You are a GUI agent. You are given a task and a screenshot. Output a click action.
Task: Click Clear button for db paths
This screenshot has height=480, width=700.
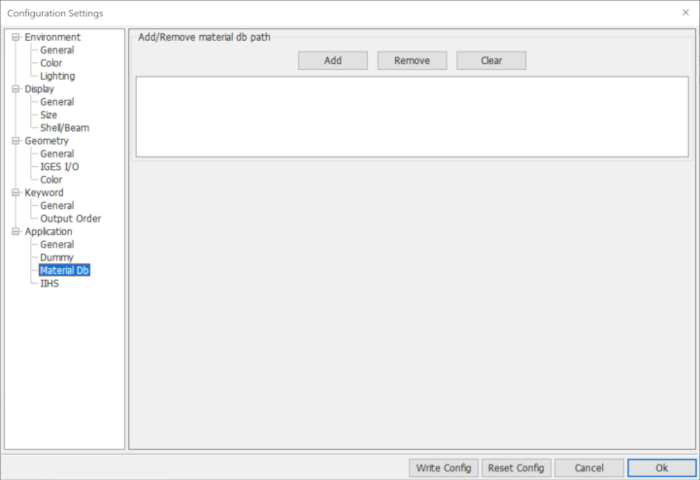(x=491, y=60)
